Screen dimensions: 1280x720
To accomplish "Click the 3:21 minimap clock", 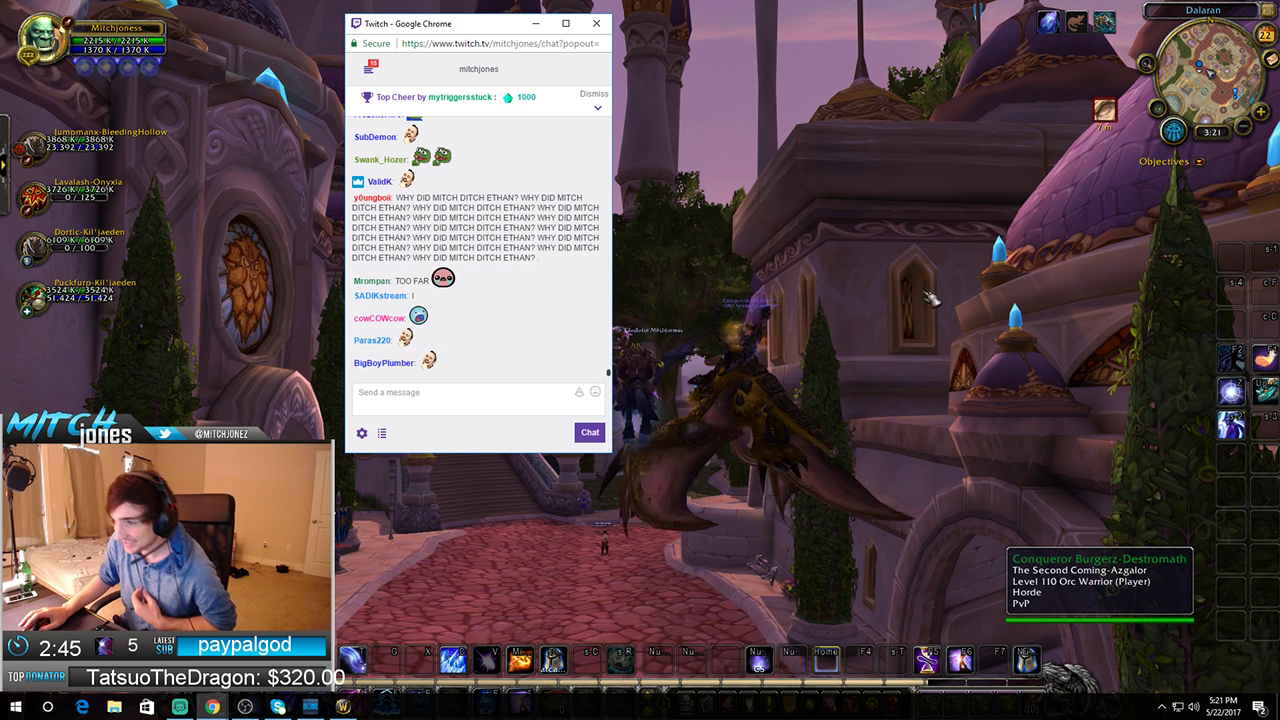I will [1212, 132].
